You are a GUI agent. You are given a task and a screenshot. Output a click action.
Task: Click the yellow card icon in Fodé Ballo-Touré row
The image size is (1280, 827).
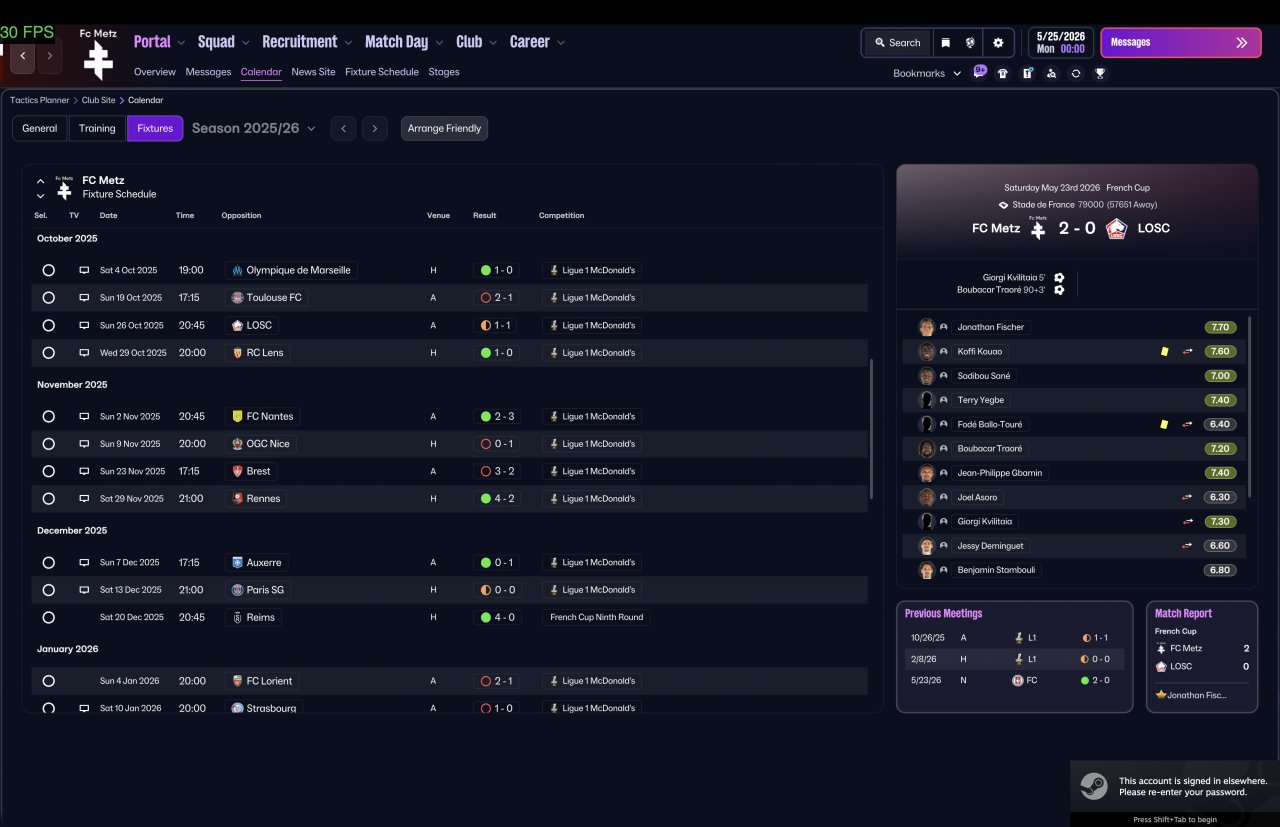(1164, 424)
